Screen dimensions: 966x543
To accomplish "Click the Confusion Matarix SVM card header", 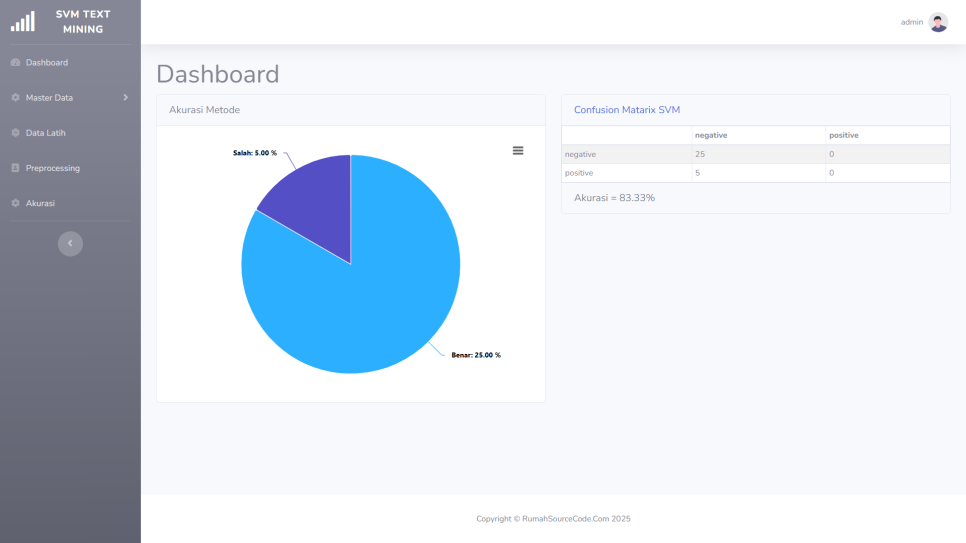I will pyautogui.click(x=627, y=110).
